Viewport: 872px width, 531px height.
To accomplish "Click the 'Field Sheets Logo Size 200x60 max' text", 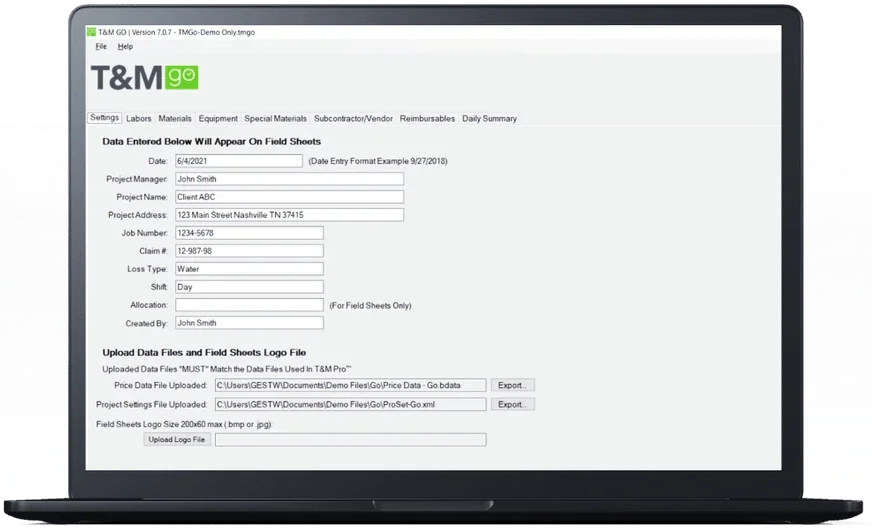I will point(184,424).
